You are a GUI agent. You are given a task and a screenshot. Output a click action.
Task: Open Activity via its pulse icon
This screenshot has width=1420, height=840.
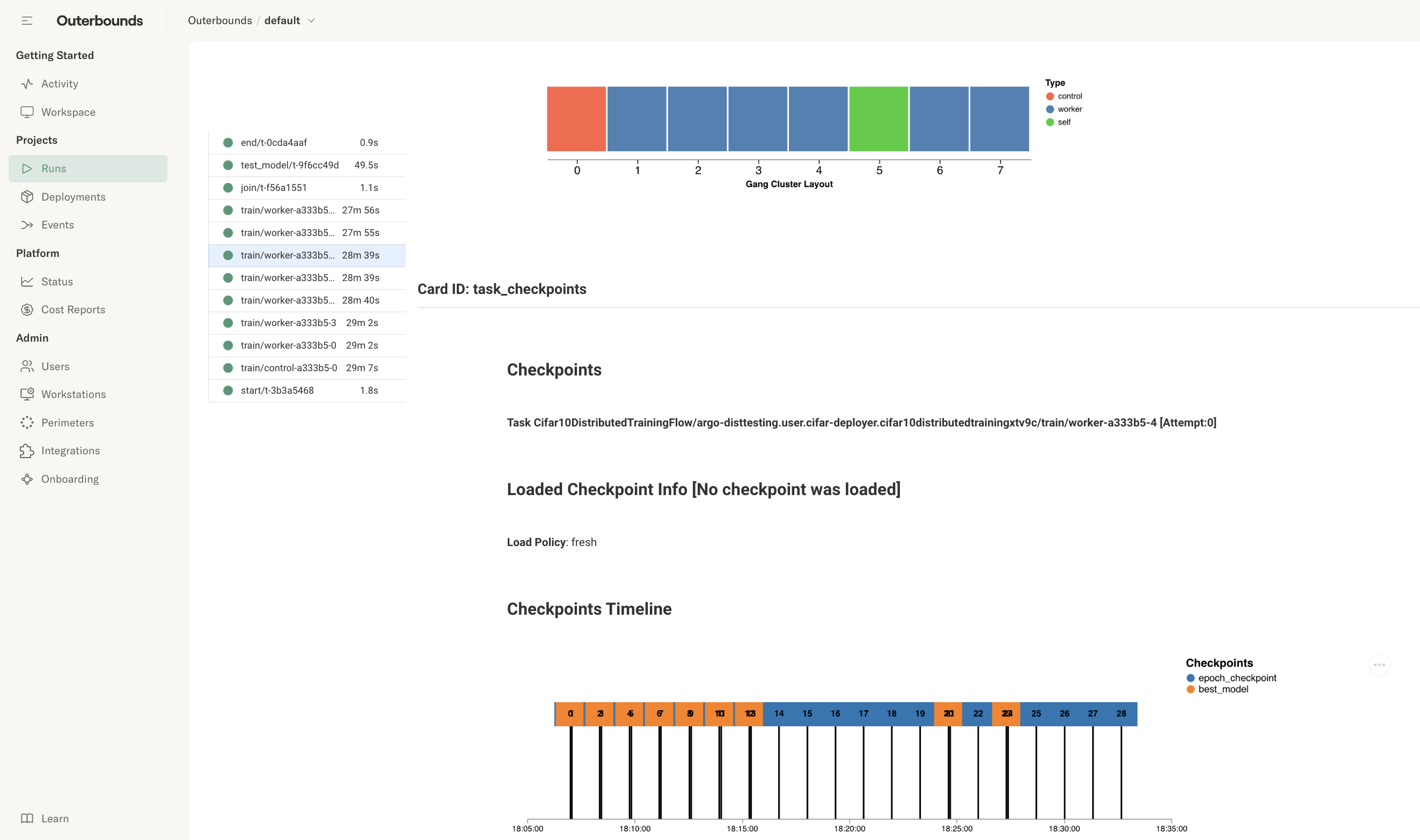27,84
